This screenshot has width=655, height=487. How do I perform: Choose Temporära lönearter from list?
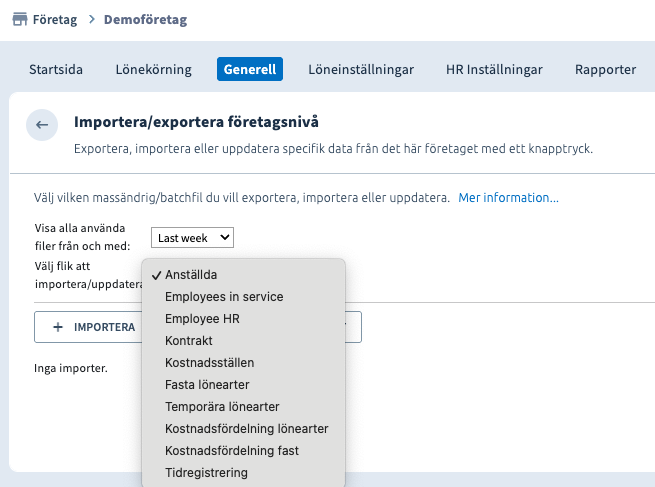(222, 407)
